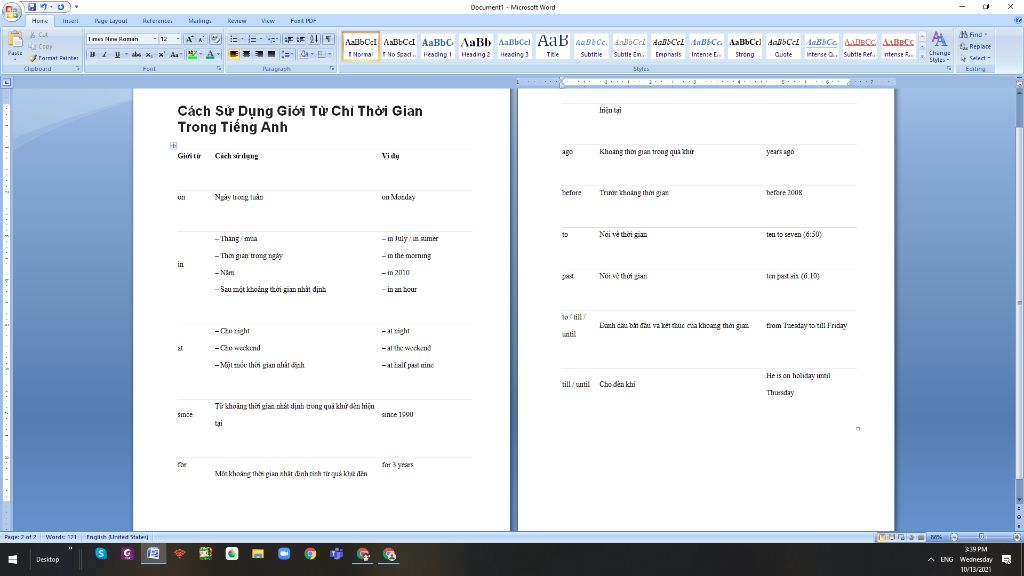The image size is (1024, 576).
Task: Apply subscript formatting
Action: tap(150, 55)
